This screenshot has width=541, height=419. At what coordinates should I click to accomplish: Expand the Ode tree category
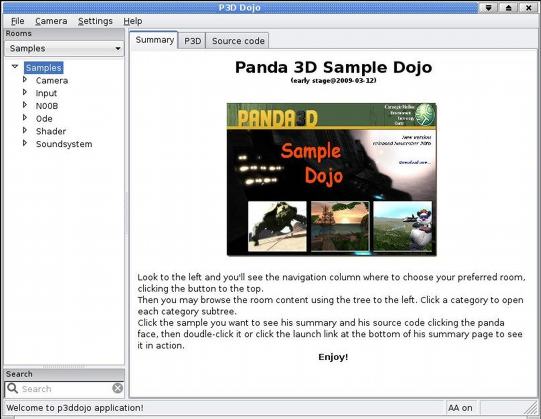pyautogui.click(x=24, y=118)
